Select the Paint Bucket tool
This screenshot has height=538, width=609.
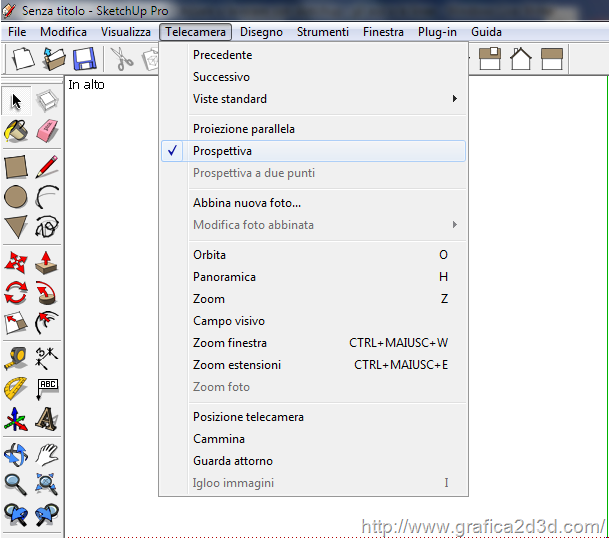click(x=16, y=132)
